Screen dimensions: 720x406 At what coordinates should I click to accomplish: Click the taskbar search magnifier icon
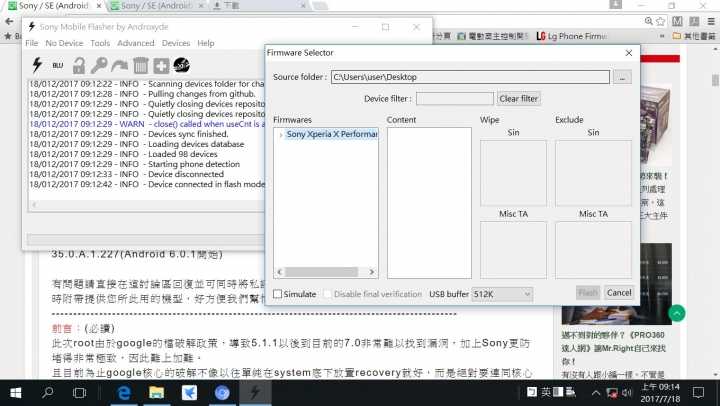[48, 393]
